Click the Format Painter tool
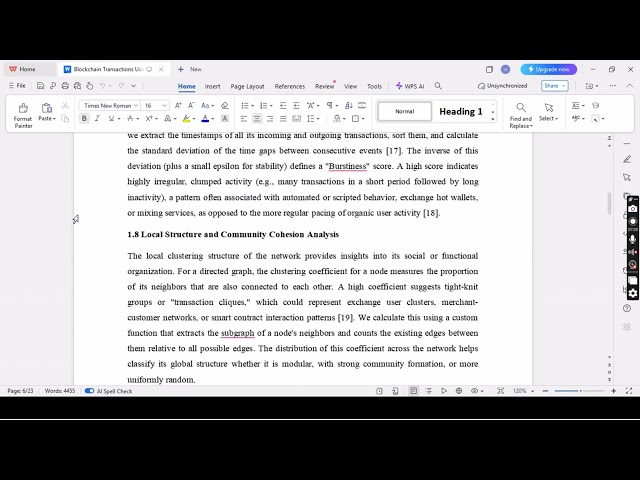This screenshot has width=640, height=480. pyautogui.click(x=23, y=115)
